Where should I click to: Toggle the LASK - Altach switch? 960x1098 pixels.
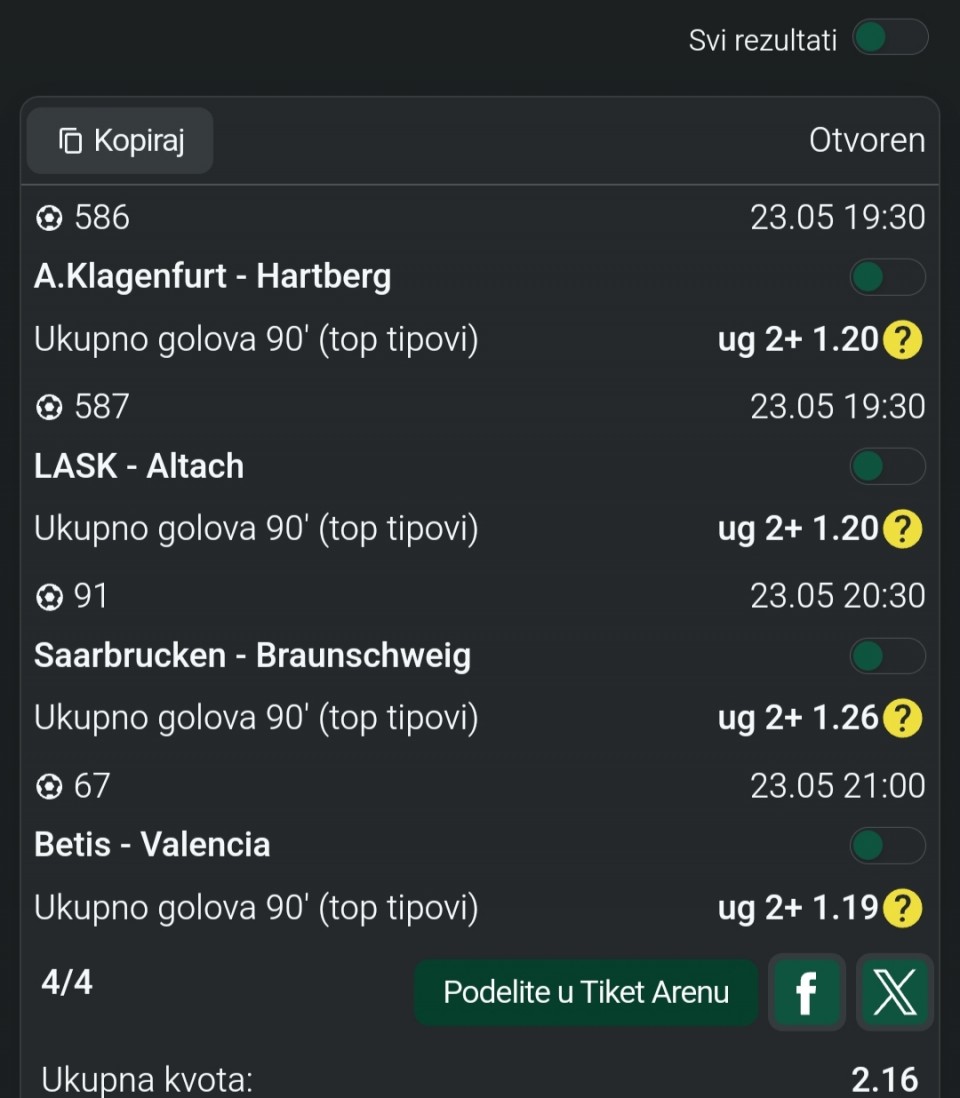(887, 466)
